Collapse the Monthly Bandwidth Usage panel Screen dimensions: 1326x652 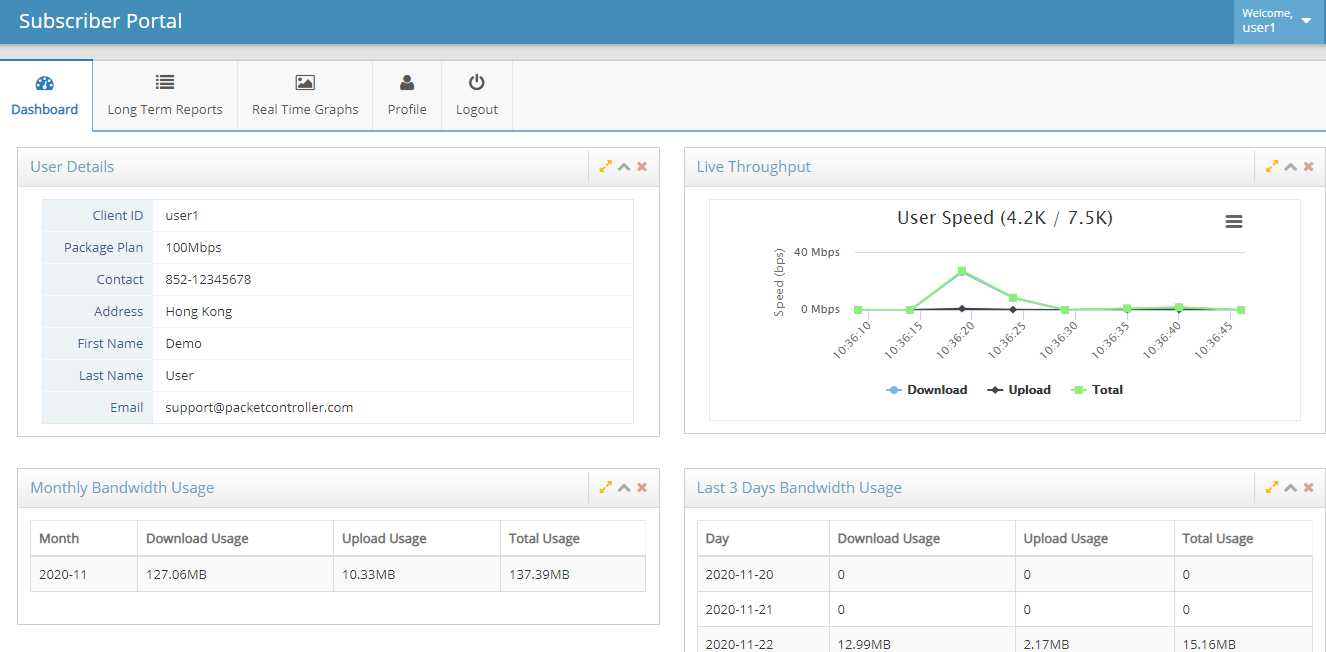pos(624,488)
